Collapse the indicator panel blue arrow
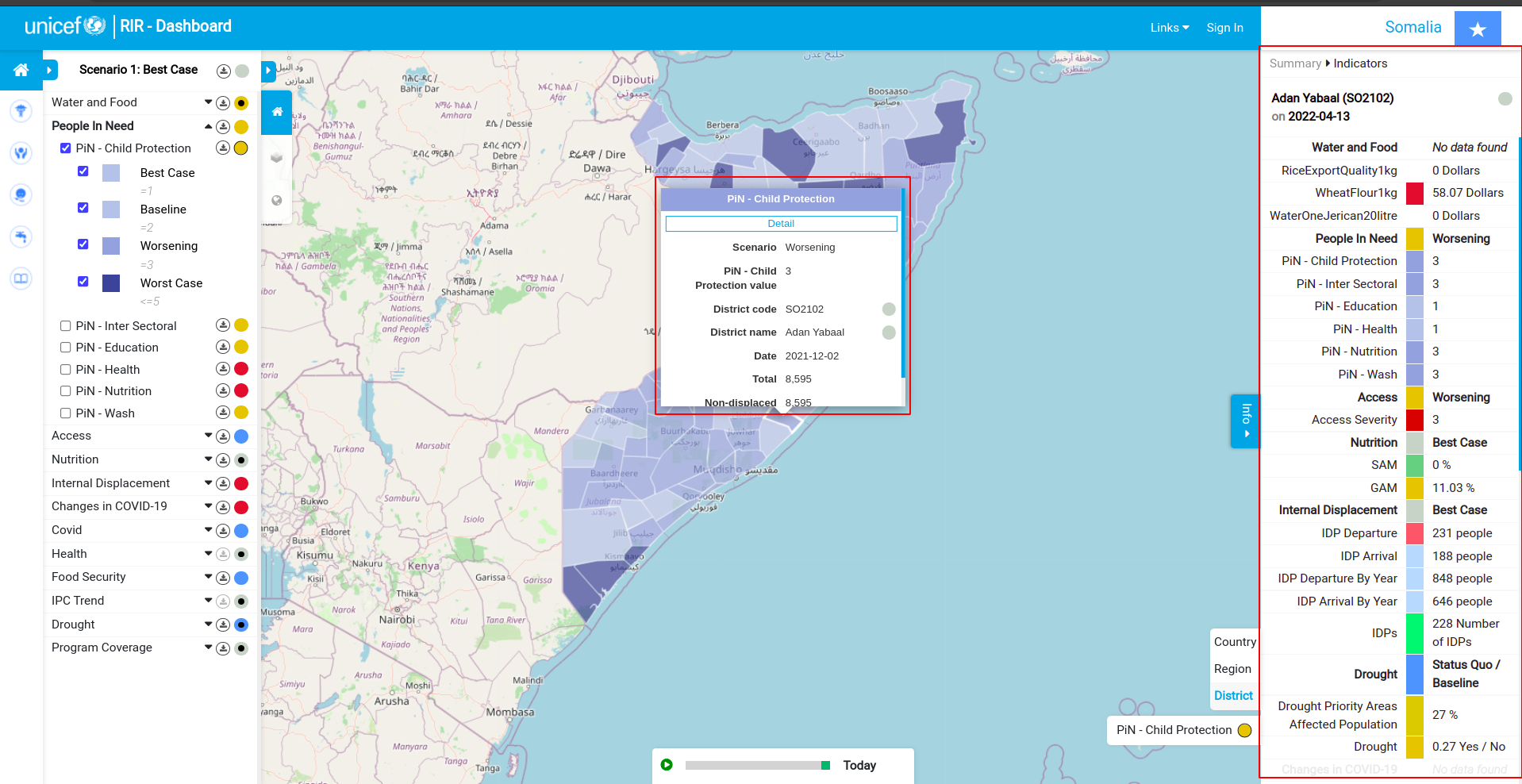Viewport: 1522px width, 784px height. [268, 71]
